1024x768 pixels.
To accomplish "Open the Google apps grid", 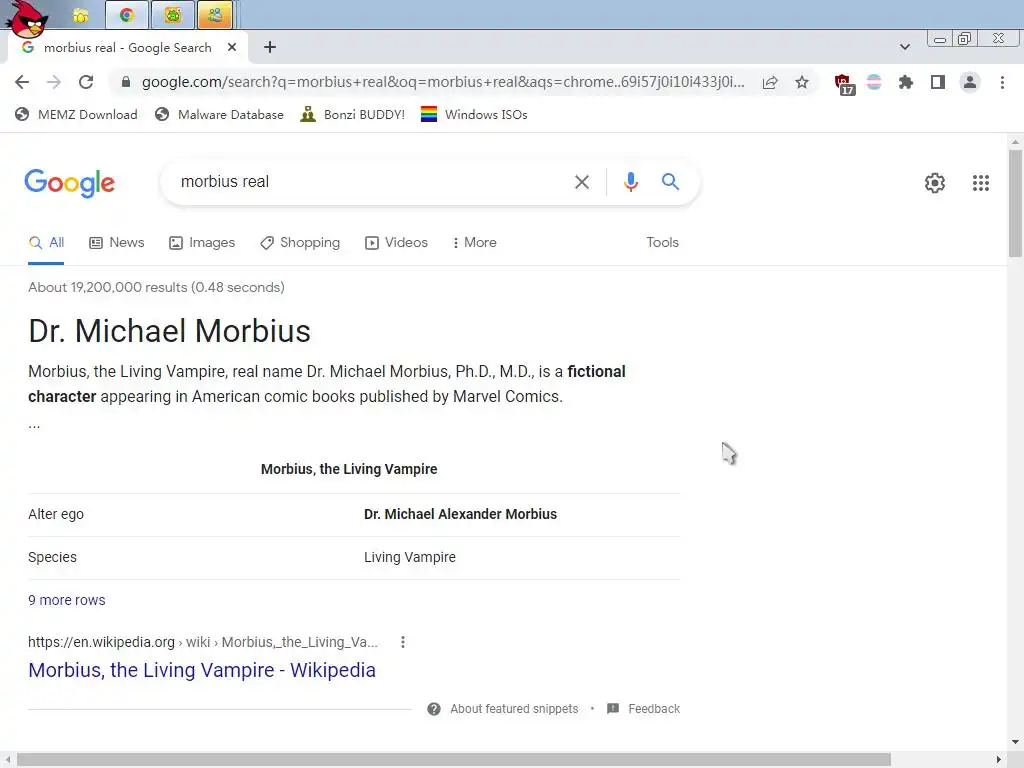I will [x=981, y=183].
